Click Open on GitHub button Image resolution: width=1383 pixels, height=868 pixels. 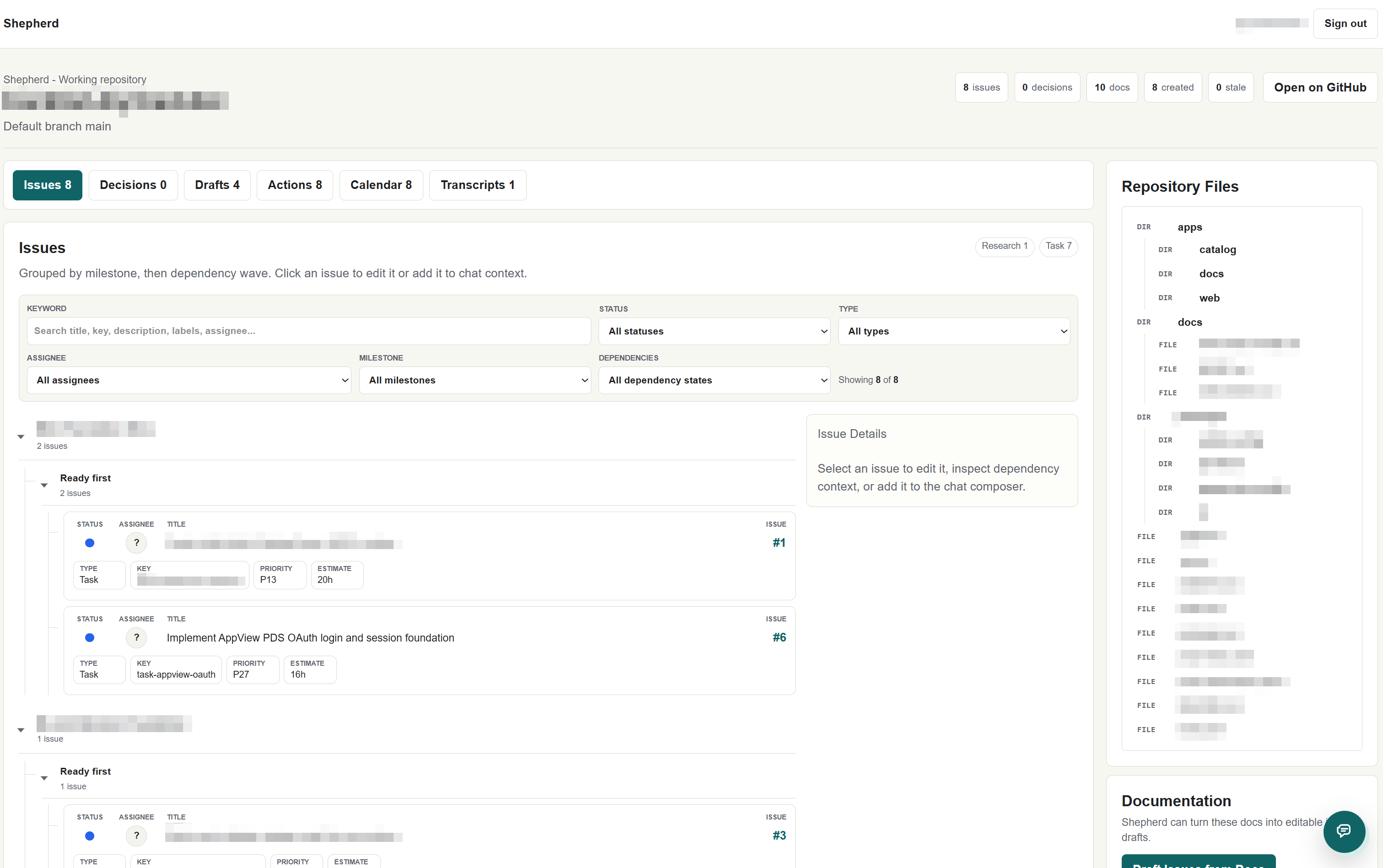(1320, 87)
